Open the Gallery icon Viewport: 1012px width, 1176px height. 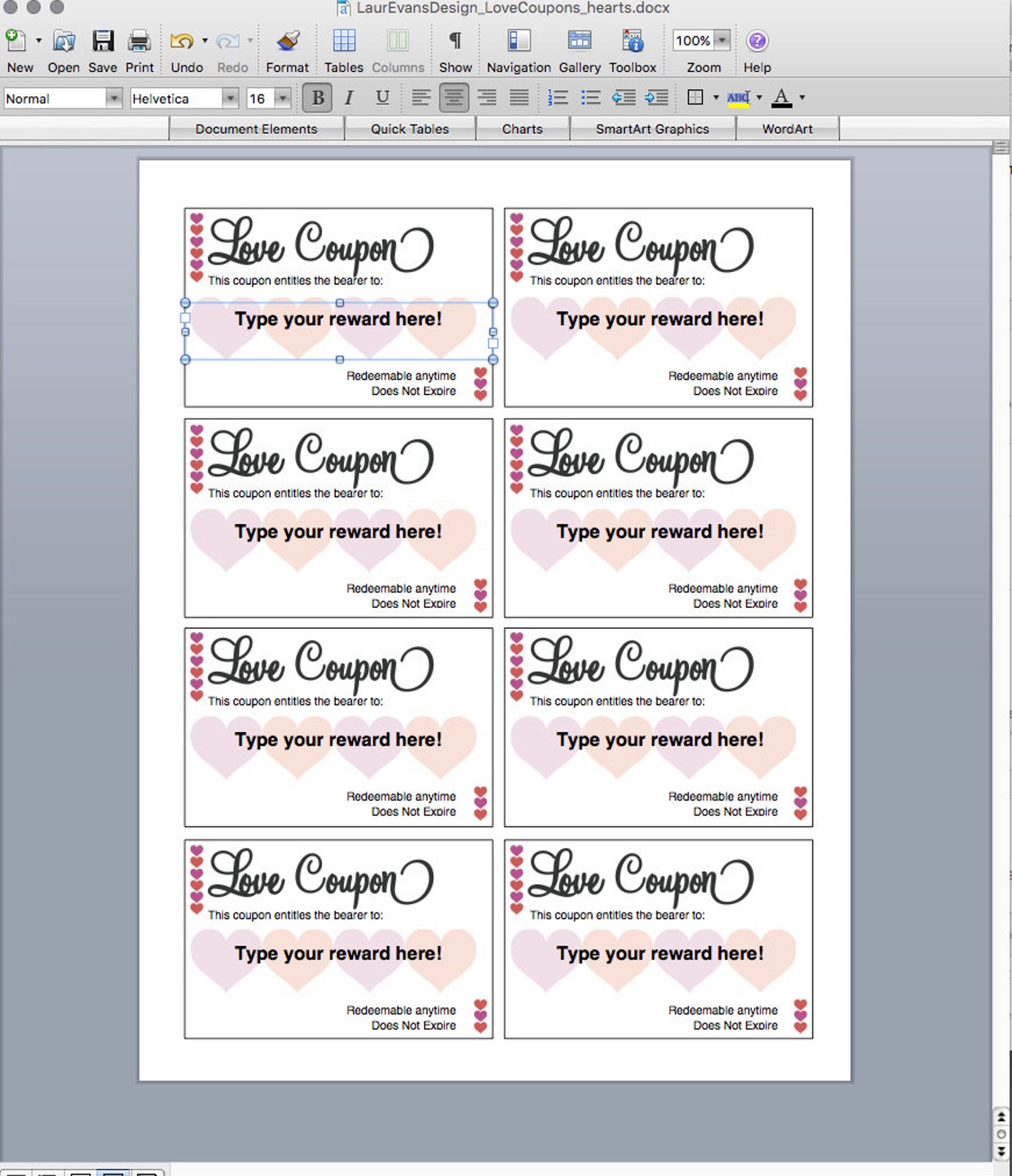(579, 41)
